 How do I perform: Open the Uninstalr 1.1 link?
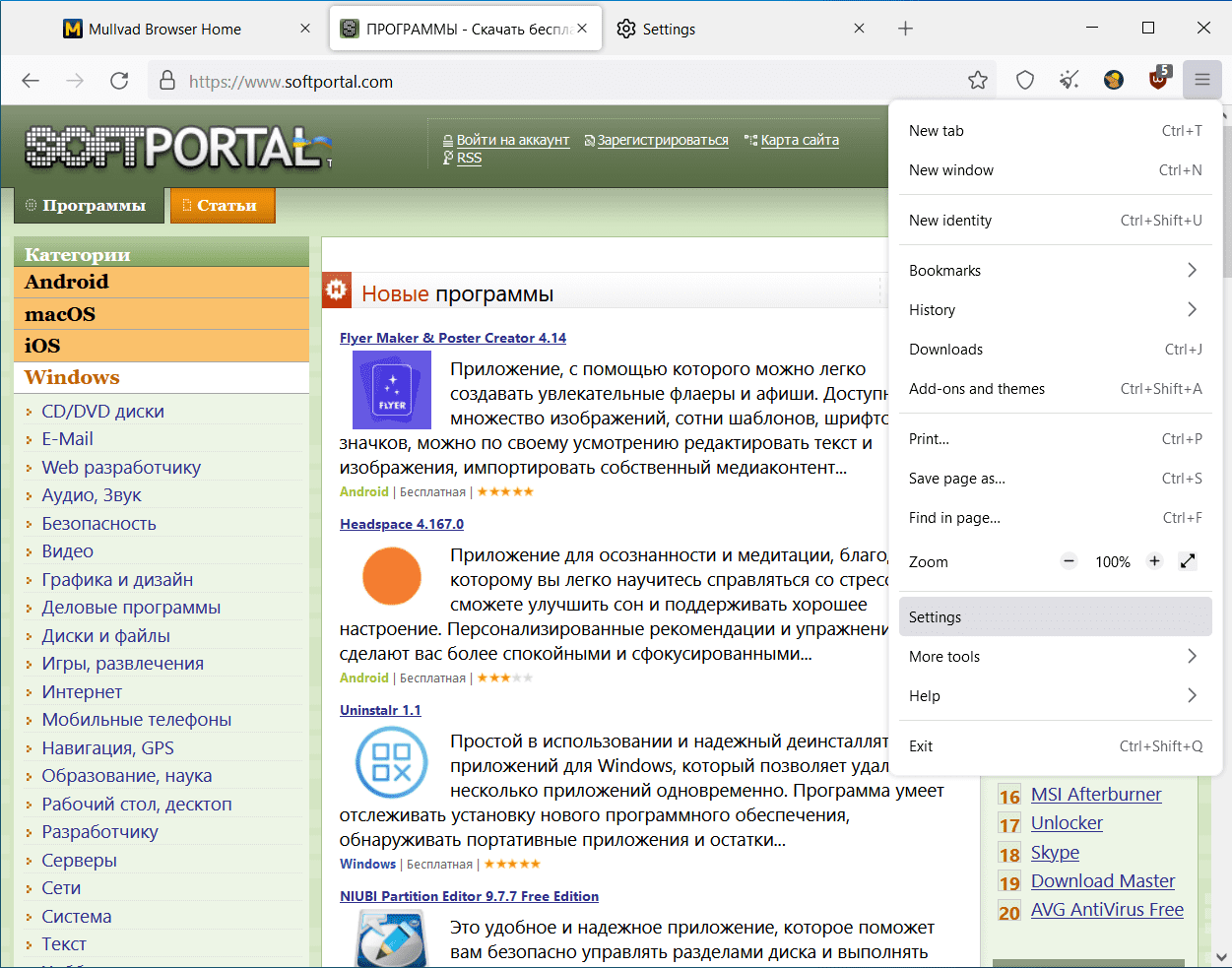(x=380, y=710)
